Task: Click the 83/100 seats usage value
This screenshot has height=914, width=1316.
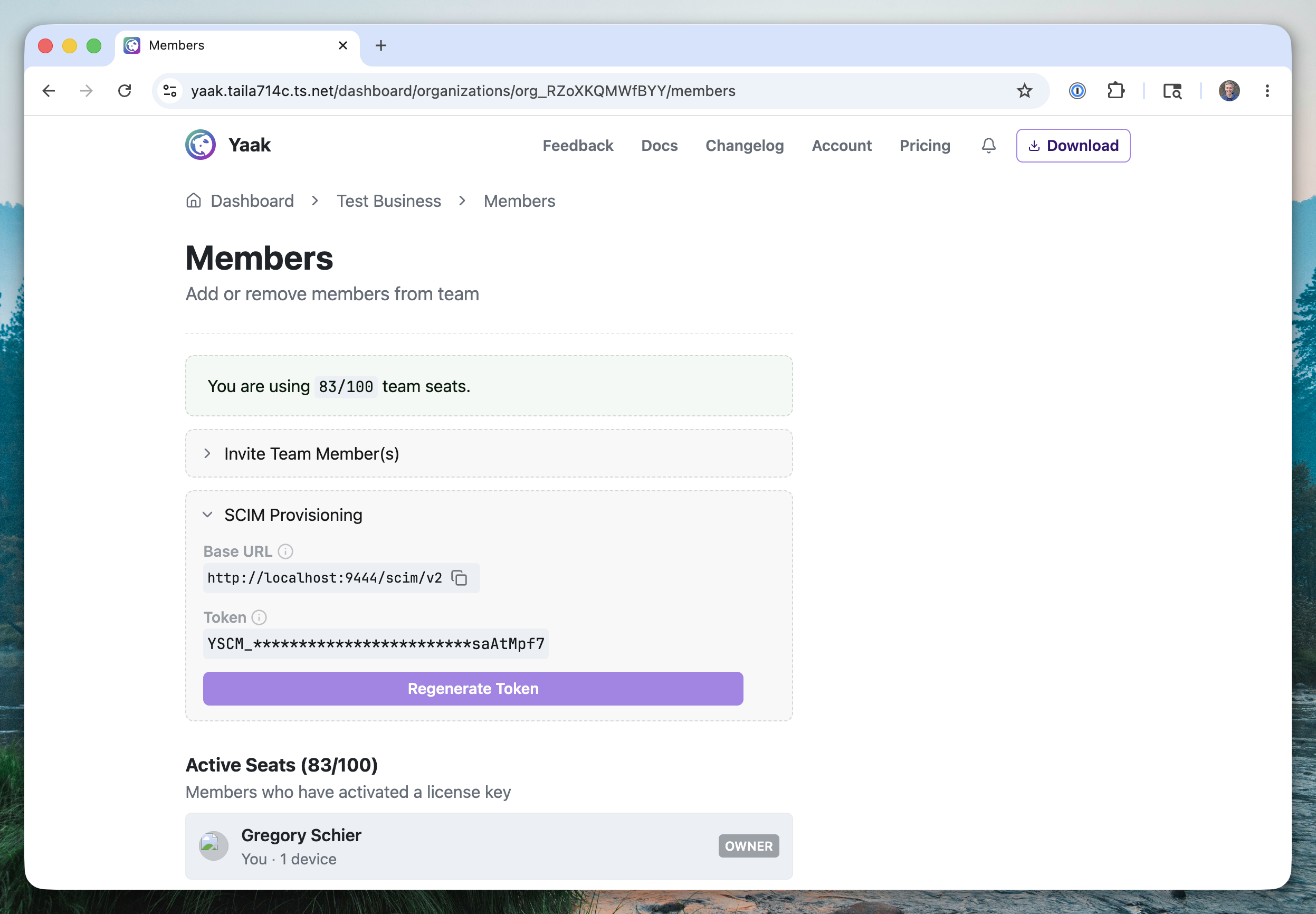Action: (x=346, y=387)
